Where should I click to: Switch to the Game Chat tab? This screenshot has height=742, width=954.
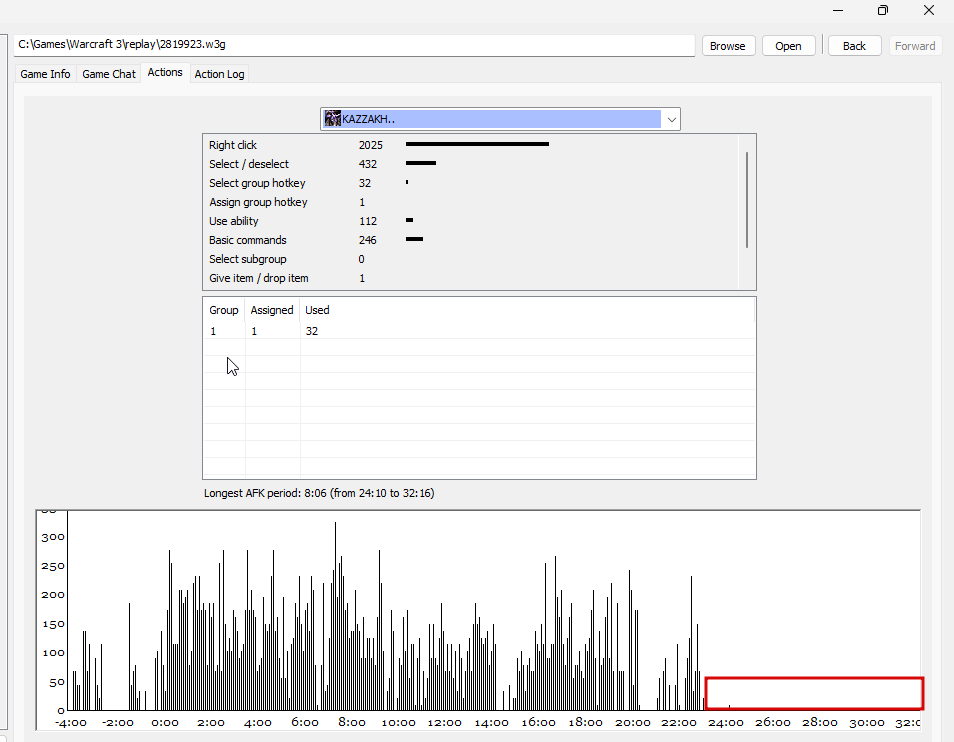pos(109,74)
